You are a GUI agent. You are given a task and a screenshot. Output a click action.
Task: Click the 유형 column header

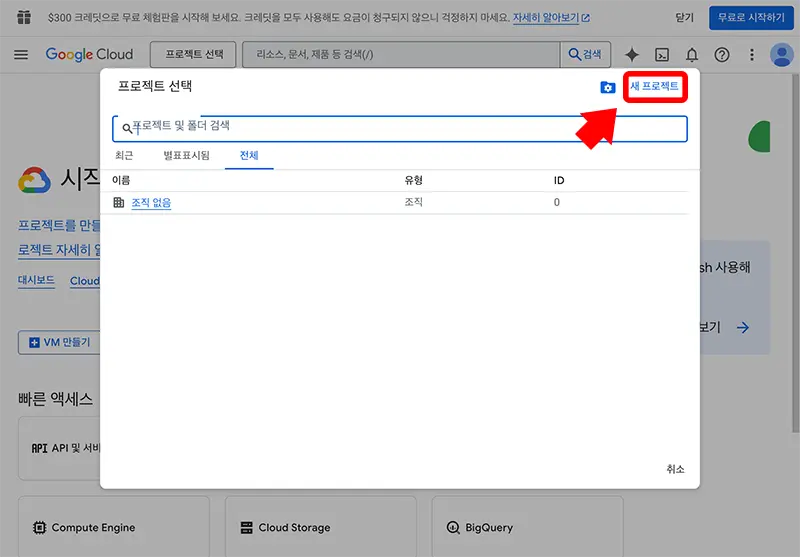(x=413, y=181)
